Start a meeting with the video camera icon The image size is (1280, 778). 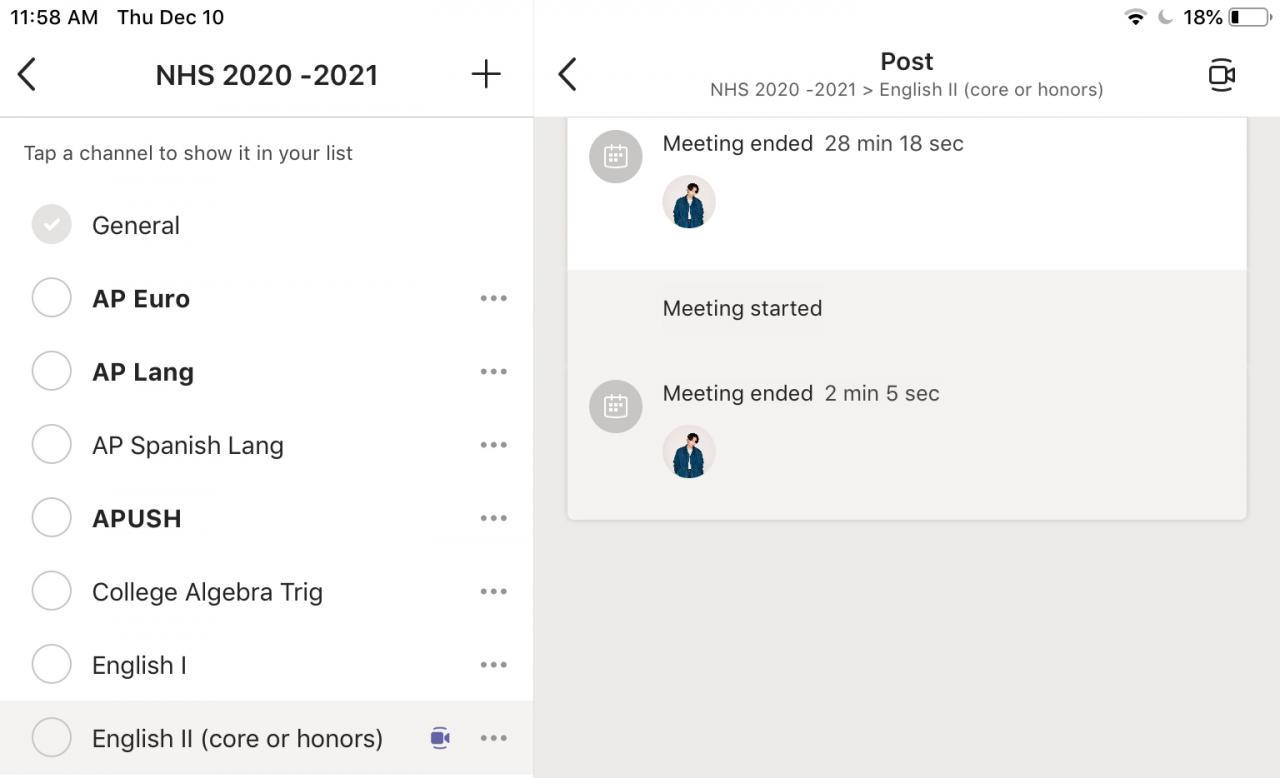pyautogui.click(x=1221, y=75)
